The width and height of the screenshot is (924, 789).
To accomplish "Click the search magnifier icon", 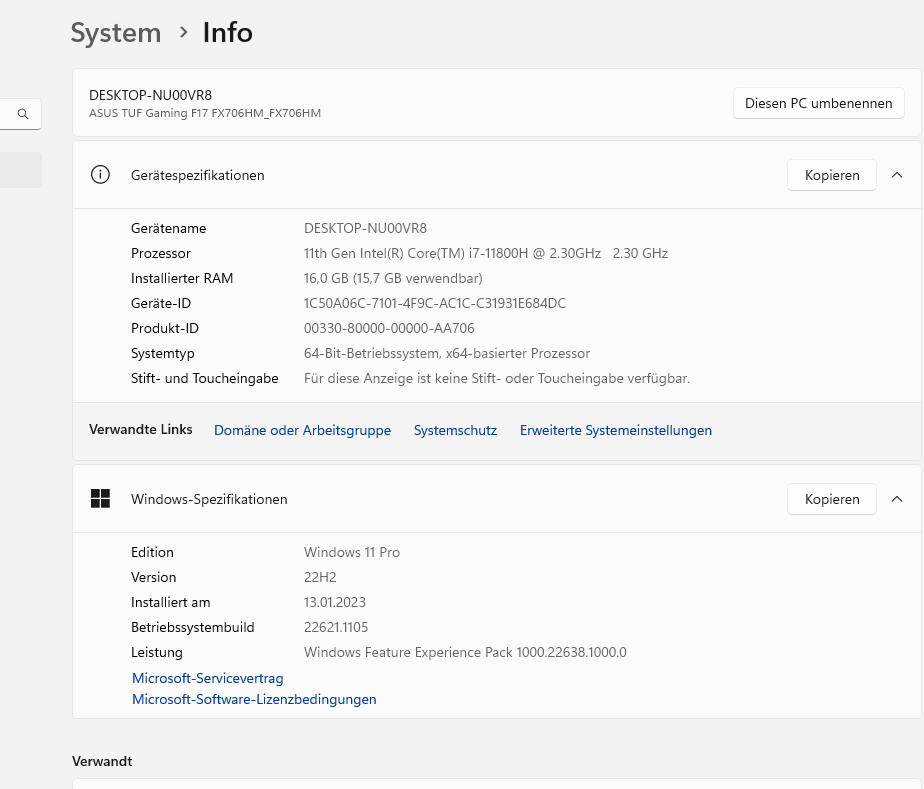I will click(23, 114).
